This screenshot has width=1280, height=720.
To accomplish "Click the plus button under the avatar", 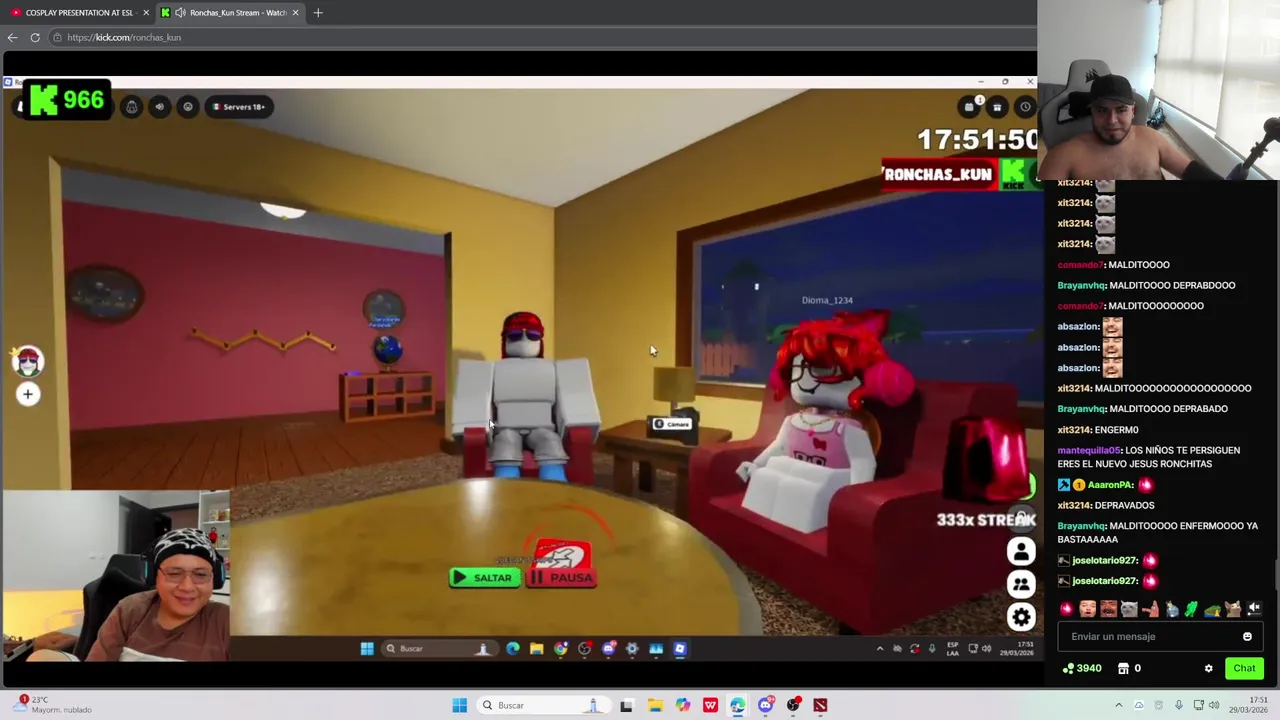I will [28, 394].
